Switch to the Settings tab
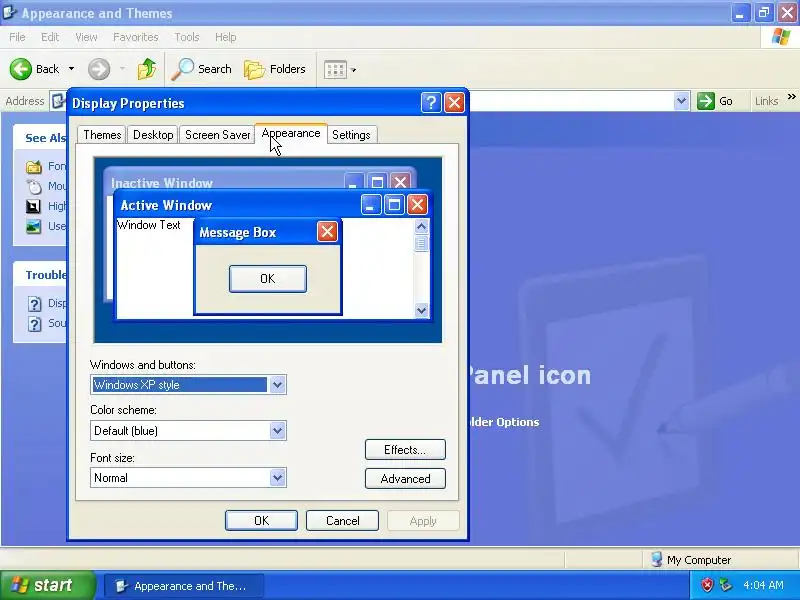The height and width of the screenshot is (600, 800). [x=351, y=135]
